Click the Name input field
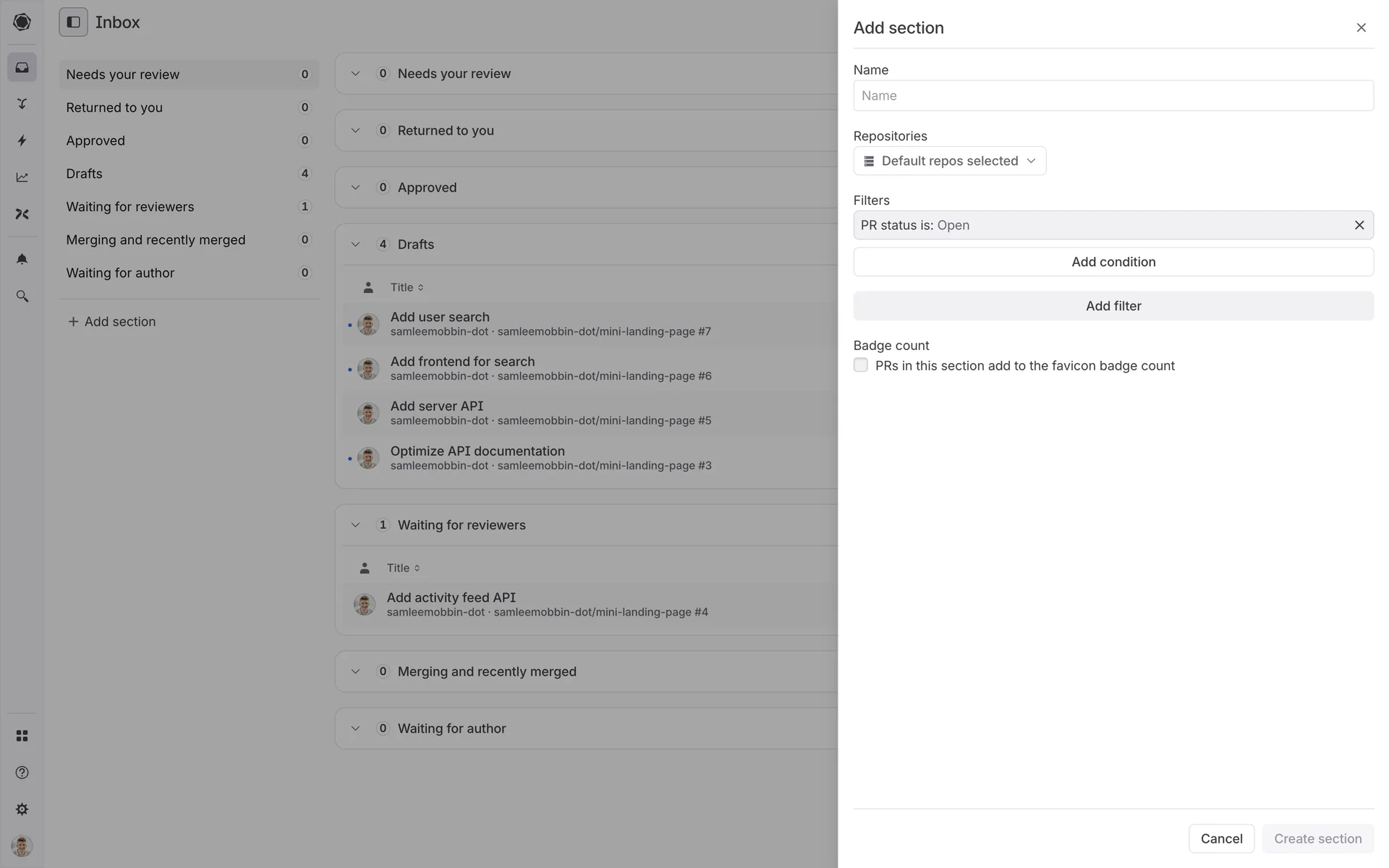 point(1113,95)
